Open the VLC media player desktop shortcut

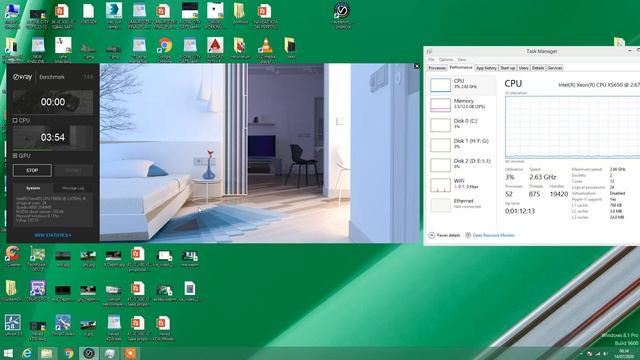coord(266,50)
